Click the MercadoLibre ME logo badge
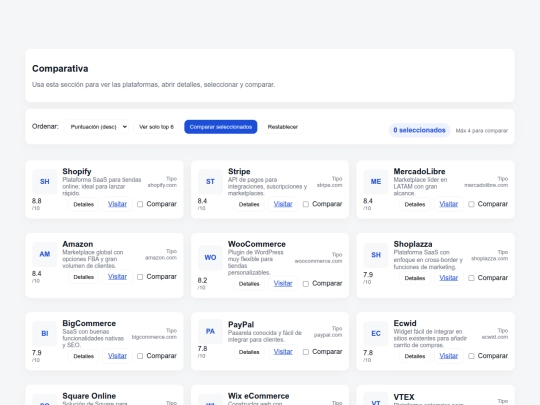 coord(376,181)
